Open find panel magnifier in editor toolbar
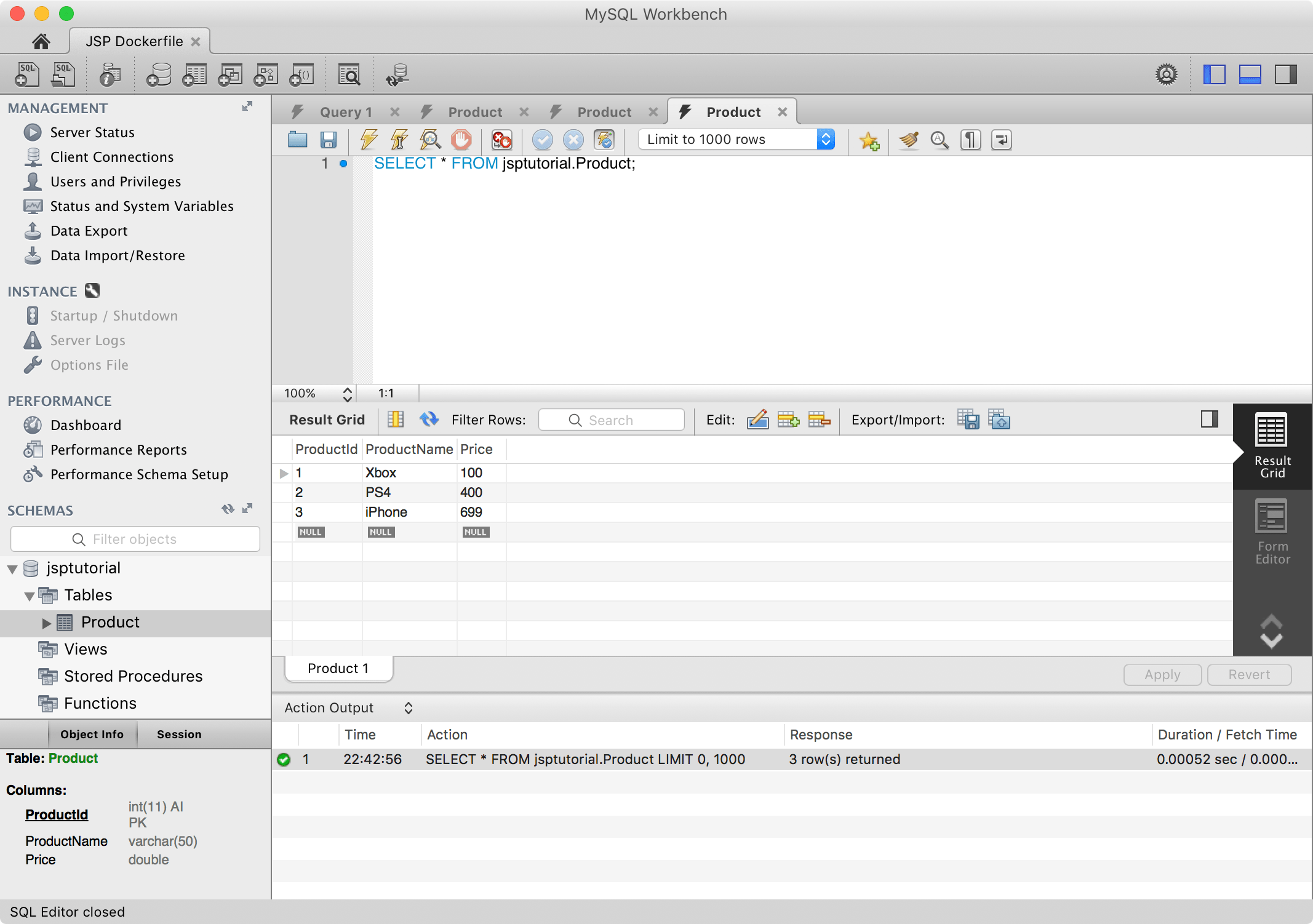1313x924 pixels. [x=940, y=140]
